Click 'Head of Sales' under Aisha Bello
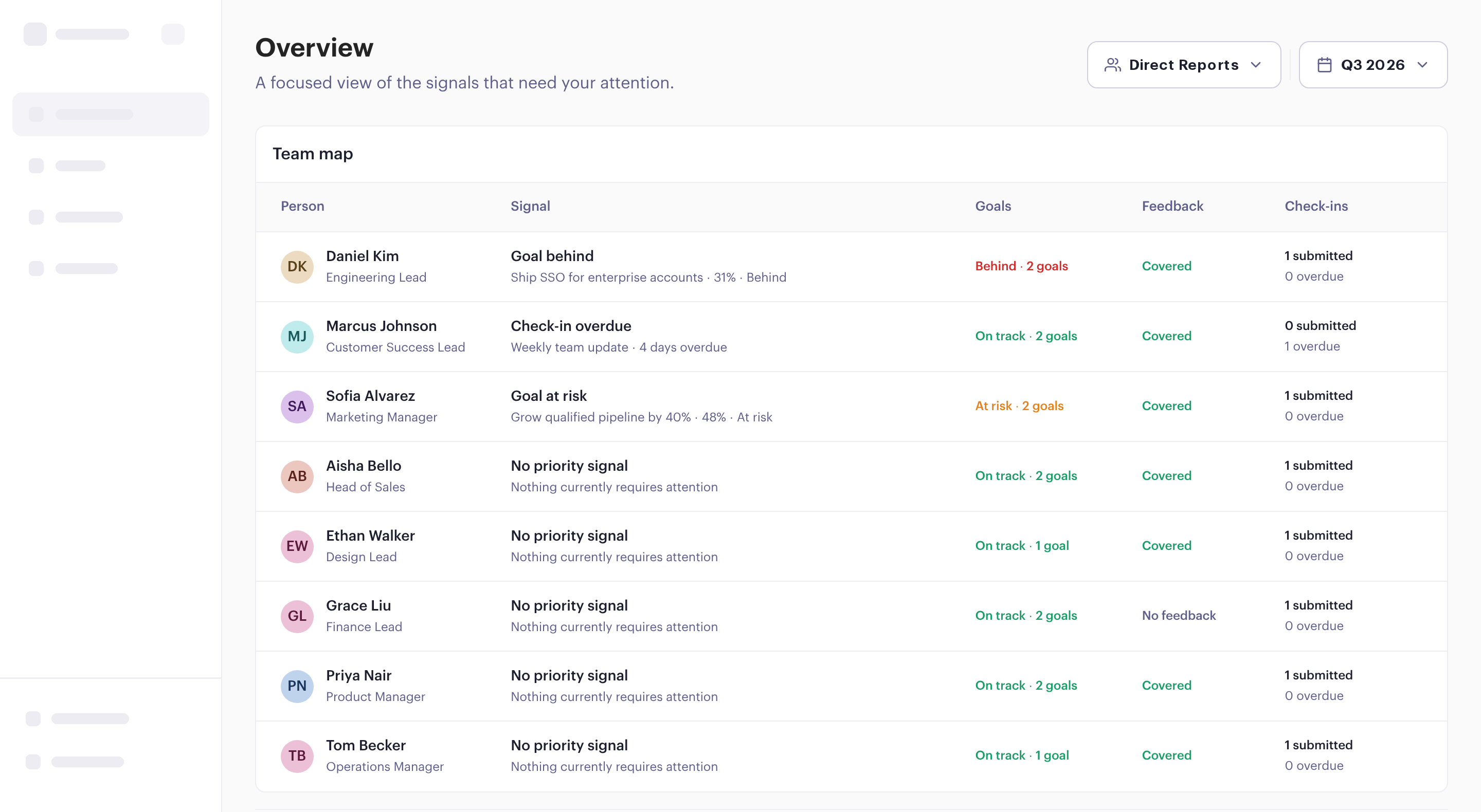Screen dimensions: 1481x812 (365, 487)
